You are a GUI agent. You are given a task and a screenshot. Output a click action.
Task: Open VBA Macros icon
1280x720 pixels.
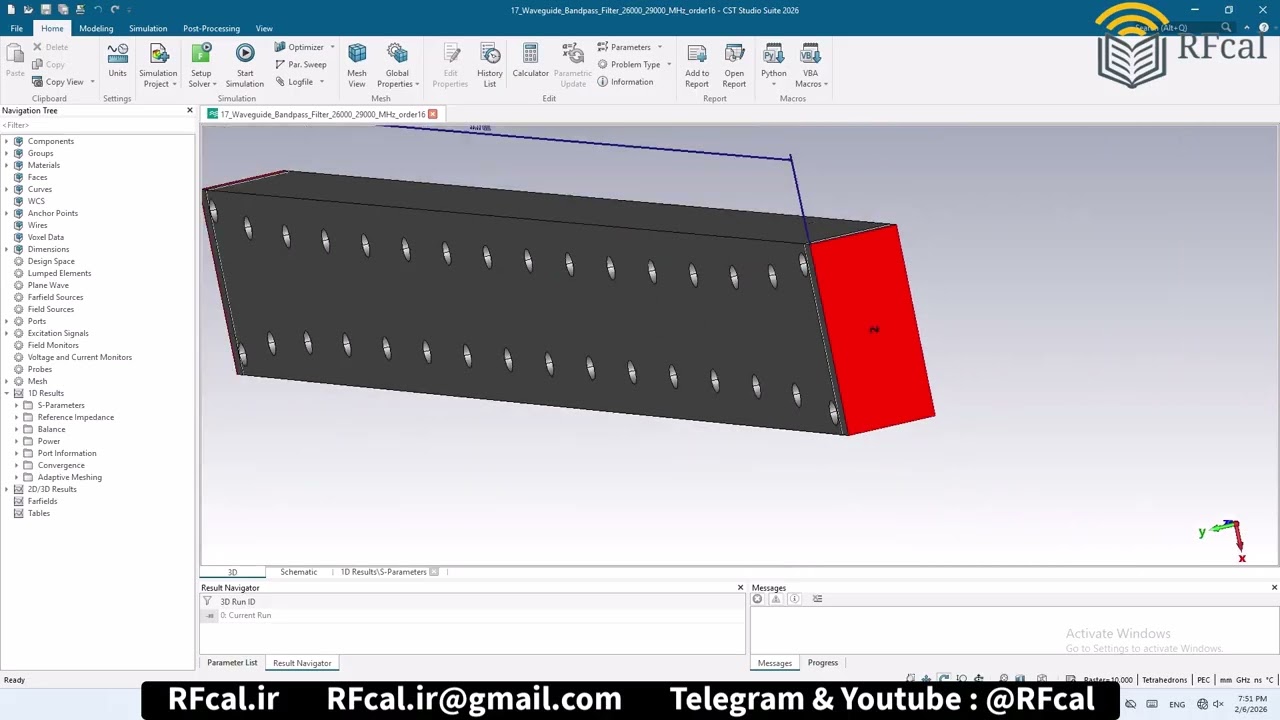click(810, 65)
